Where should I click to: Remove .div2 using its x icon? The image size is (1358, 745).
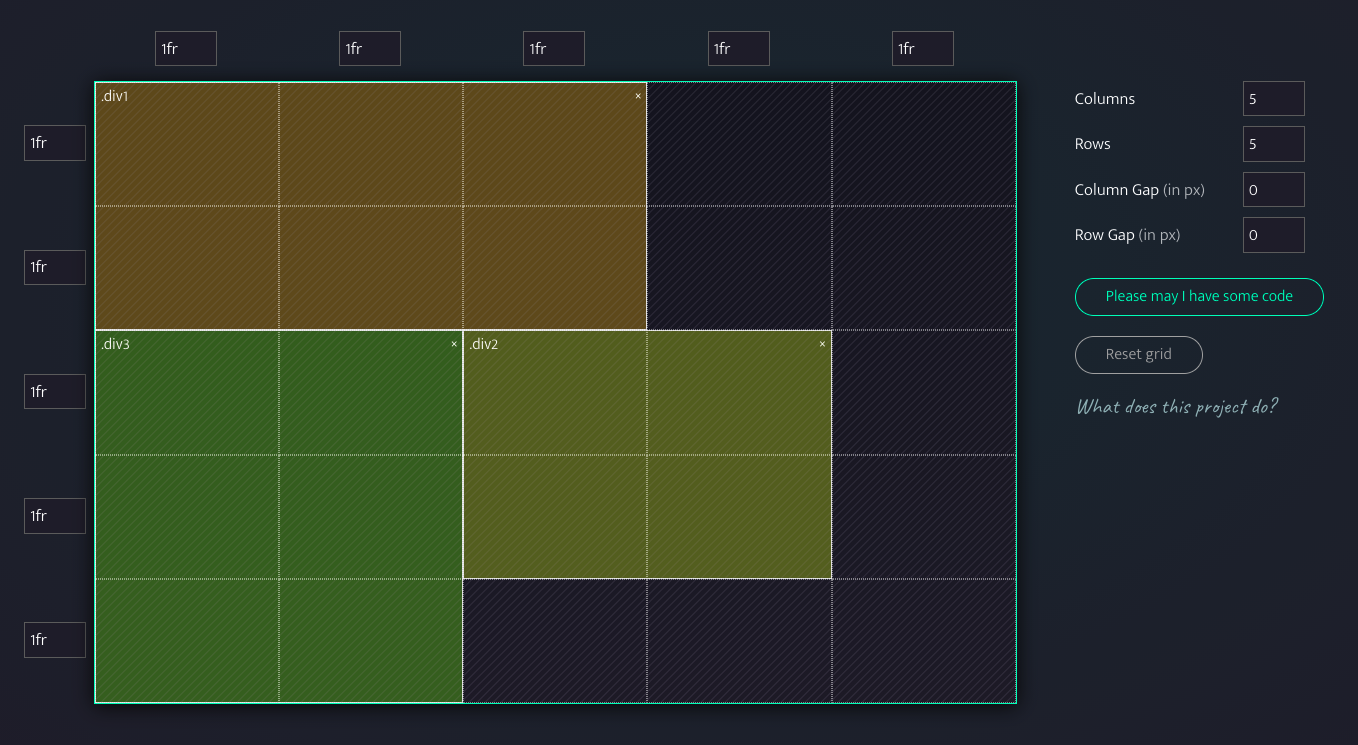point(822,344)
